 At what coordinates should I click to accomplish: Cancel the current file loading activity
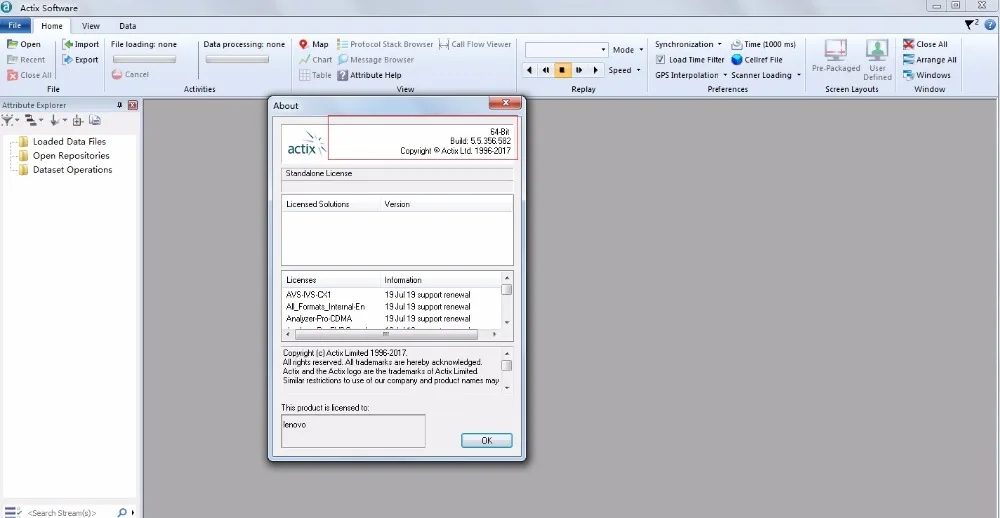130,74
